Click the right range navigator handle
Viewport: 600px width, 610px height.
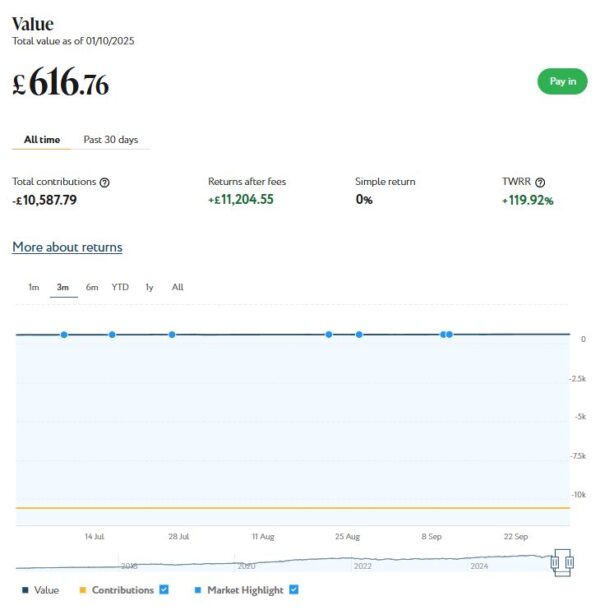point(569,563)
